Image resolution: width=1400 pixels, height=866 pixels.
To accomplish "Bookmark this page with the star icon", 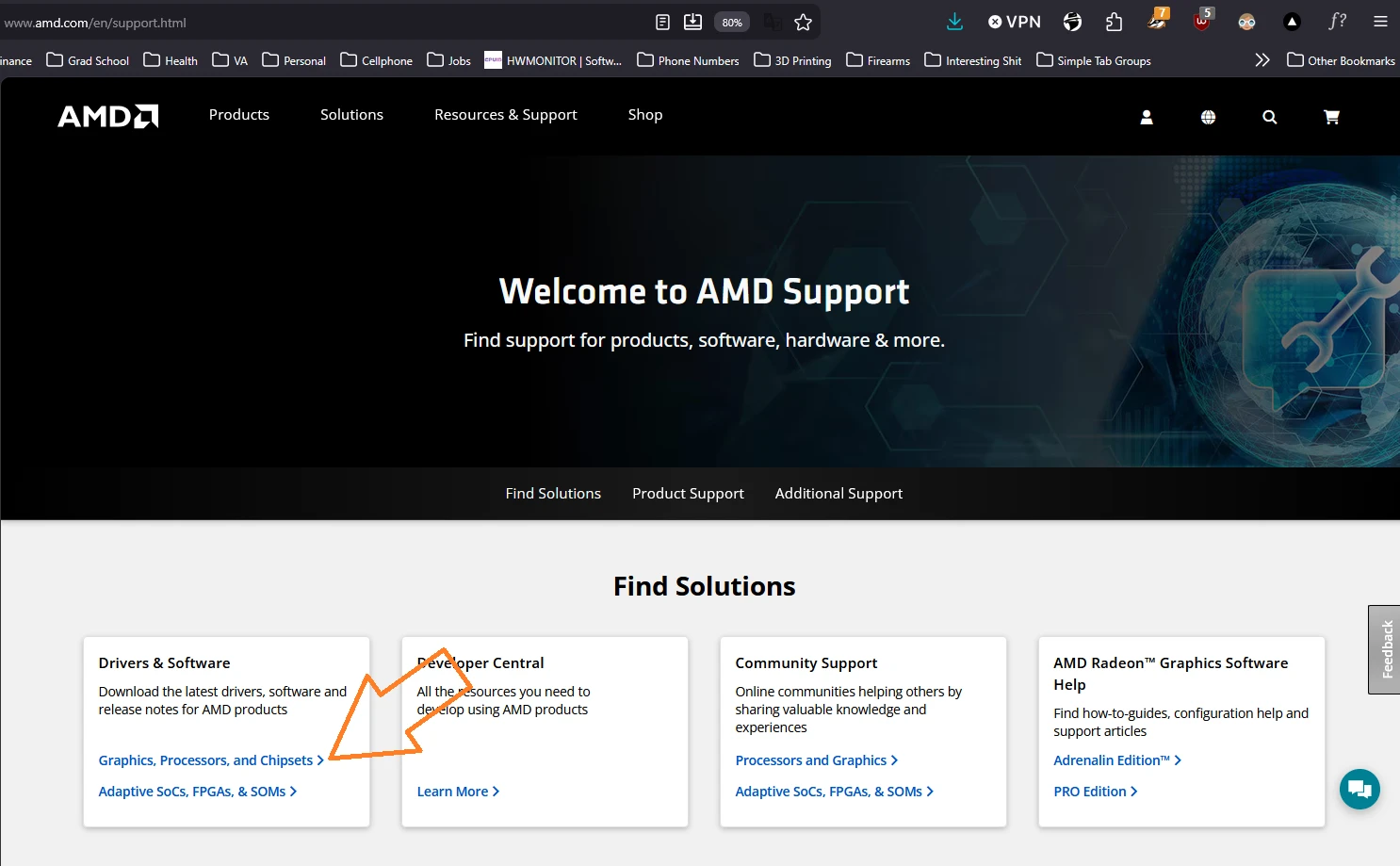I will [x=803, y=22].
